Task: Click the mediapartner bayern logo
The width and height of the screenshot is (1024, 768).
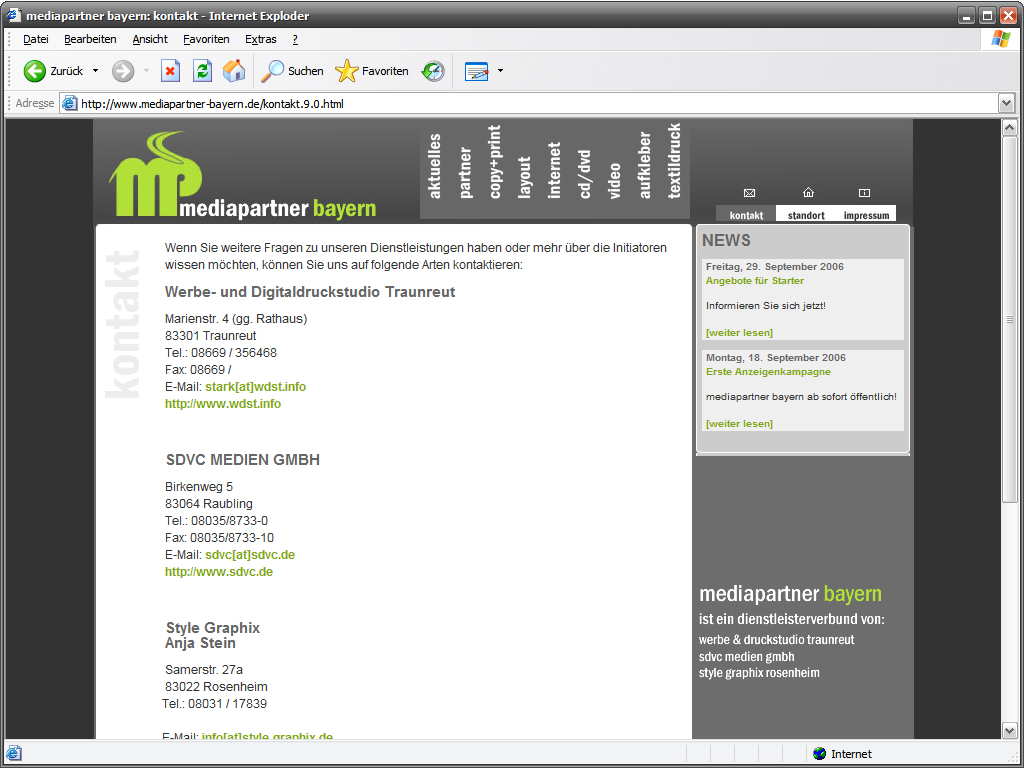Action: (242, 174)
